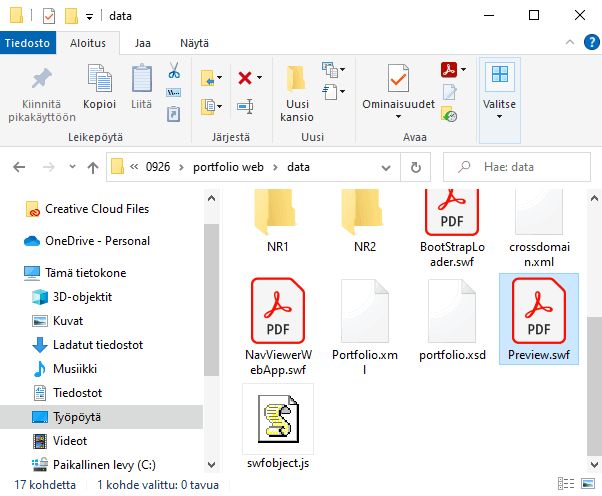Go up one folder level

click(93, 167)
